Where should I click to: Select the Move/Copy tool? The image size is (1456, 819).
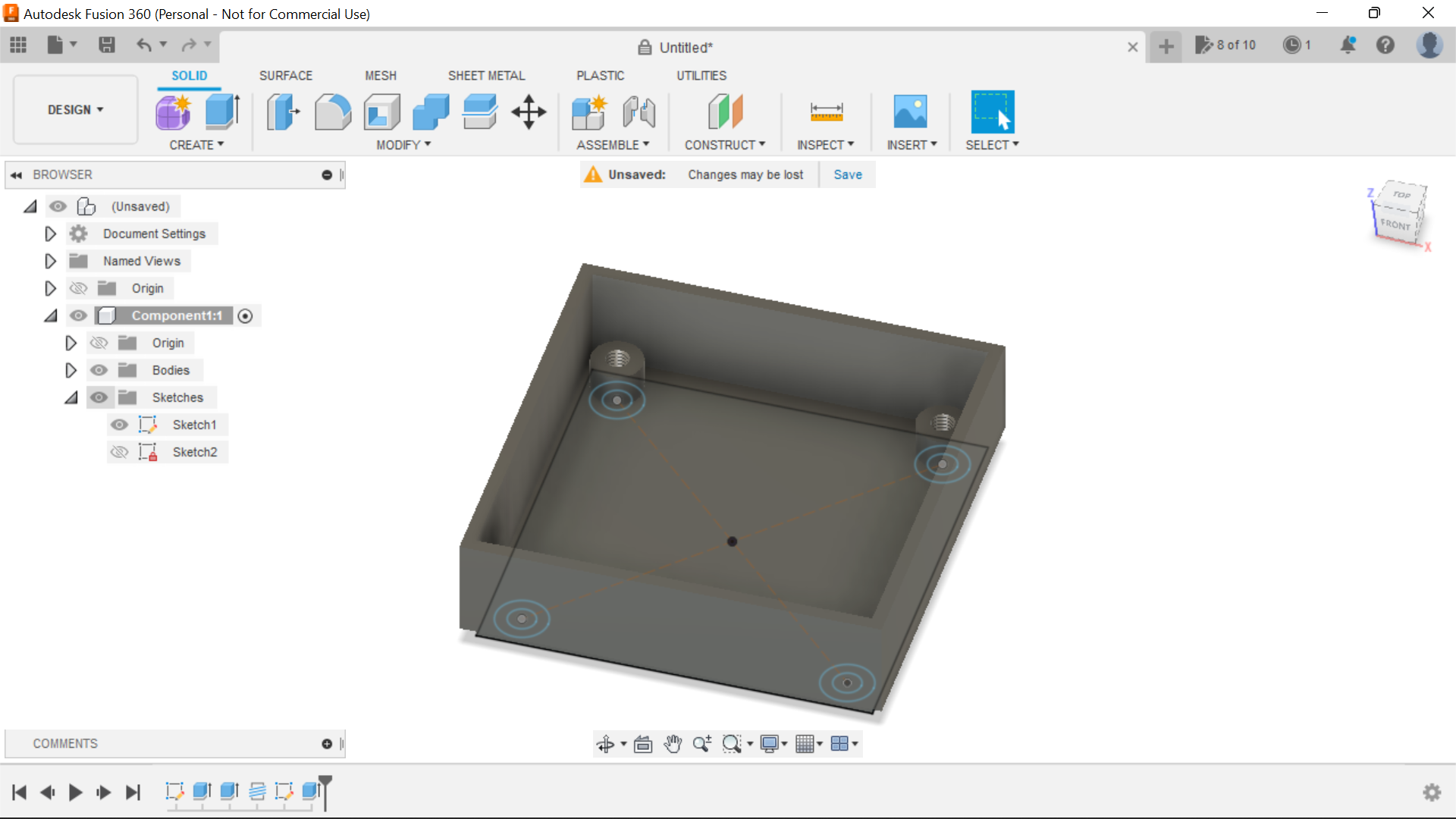[529, 112]
